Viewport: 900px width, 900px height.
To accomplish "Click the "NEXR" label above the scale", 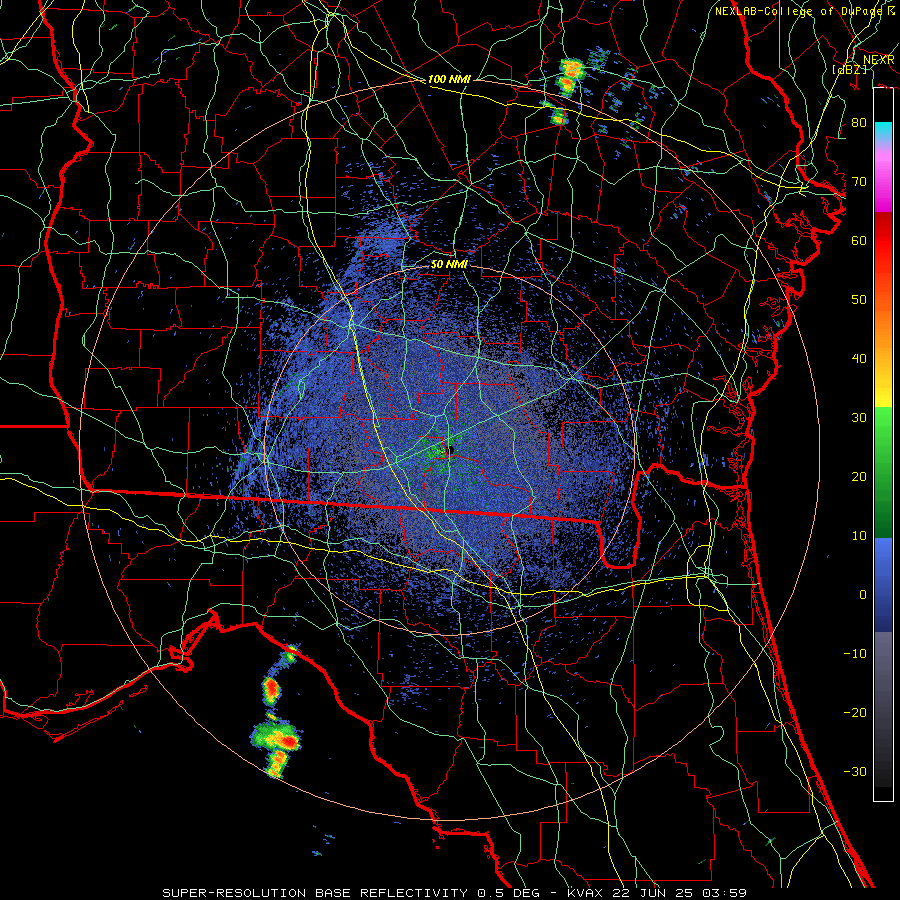I will (878, 60).
